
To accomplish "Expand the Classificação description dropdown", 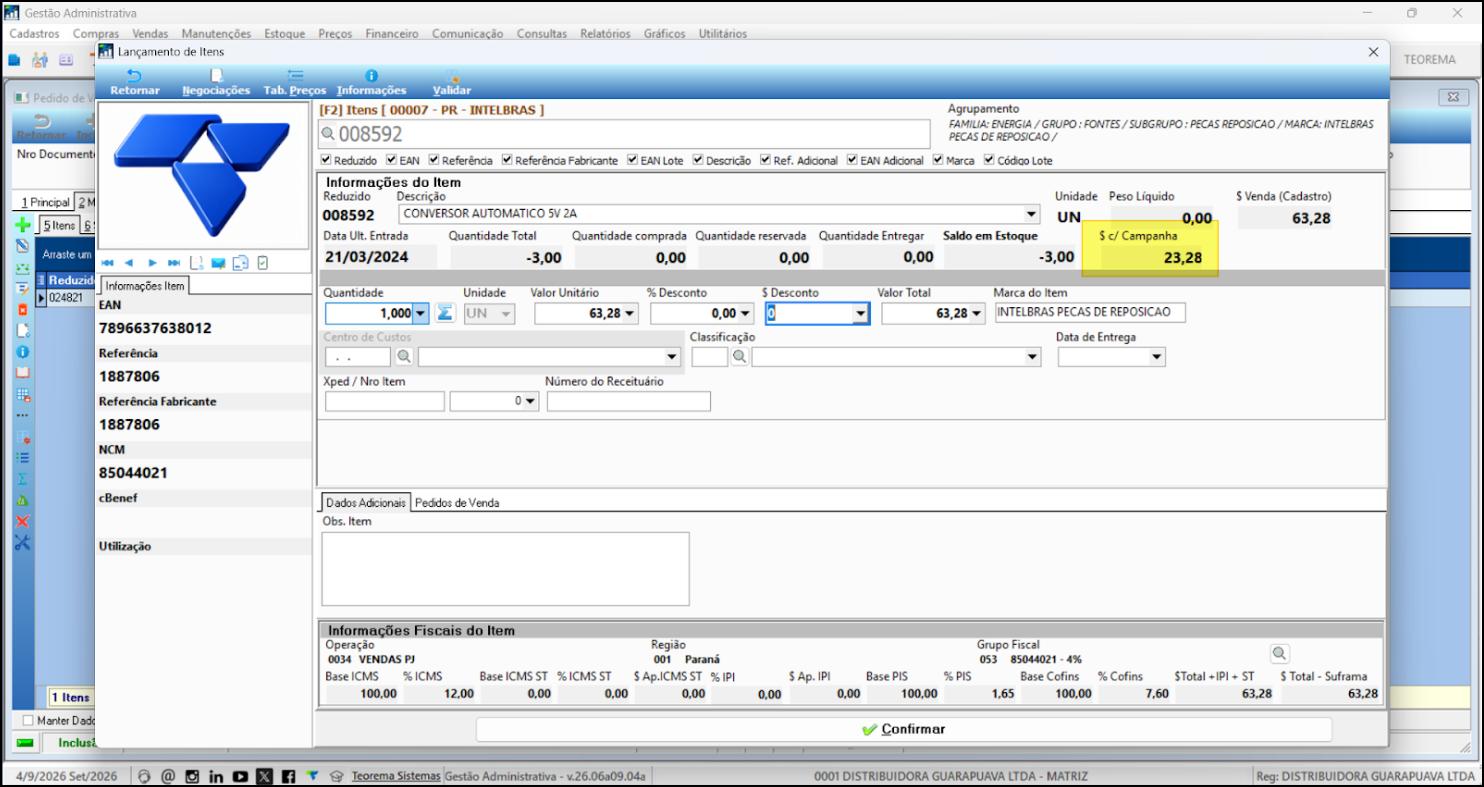I will (1033, 357).
